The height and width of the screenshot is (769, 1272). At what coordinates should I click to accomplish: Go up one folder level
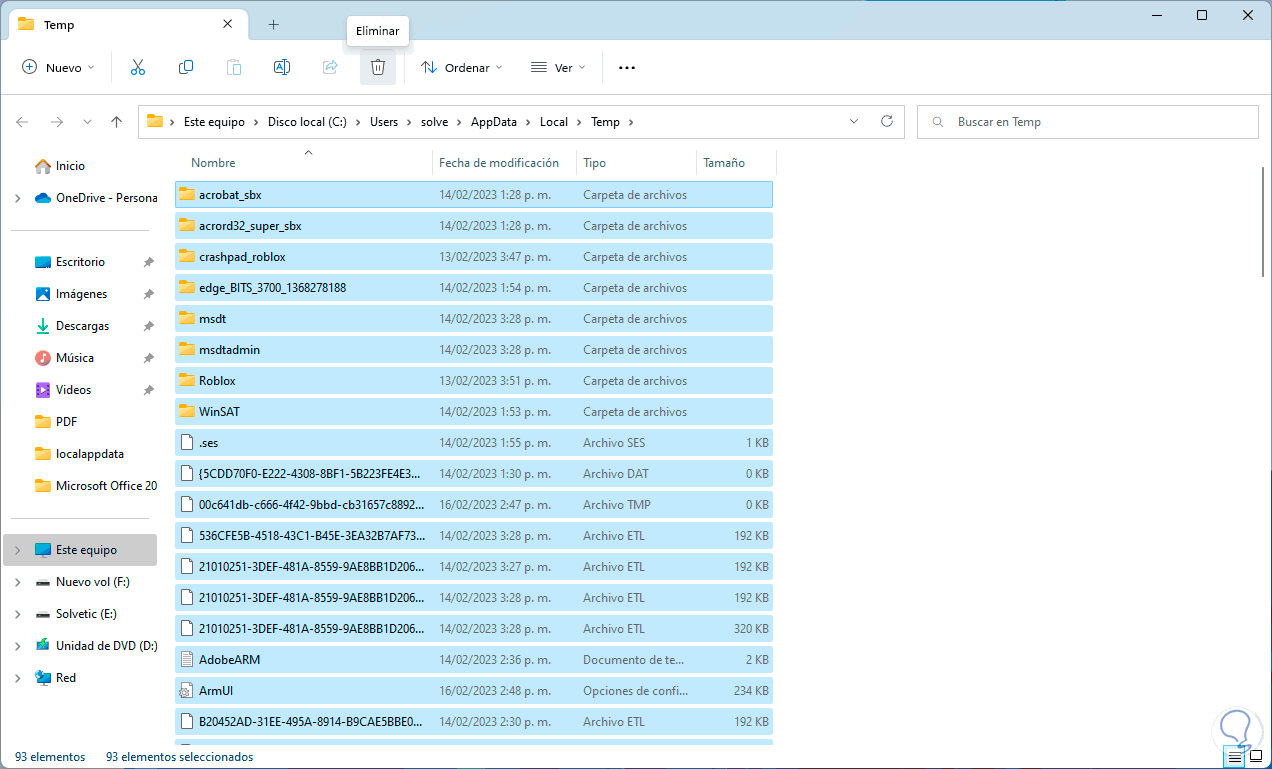(x=117, y=122)
